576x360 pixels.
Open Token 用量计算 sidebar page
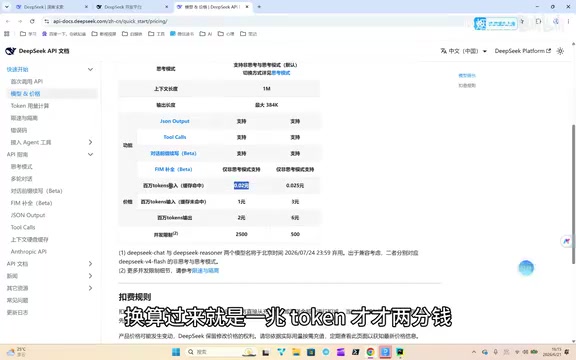tap(30, 106)
